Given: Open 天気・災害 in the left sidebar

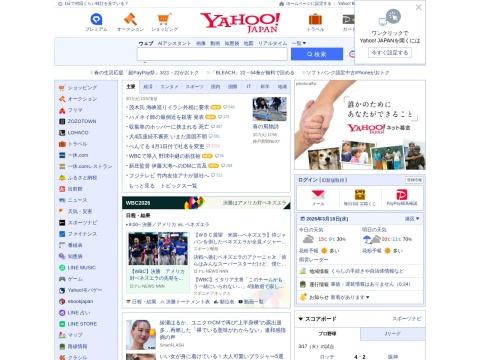Looking at the screenshot, I should click(76, 211).
